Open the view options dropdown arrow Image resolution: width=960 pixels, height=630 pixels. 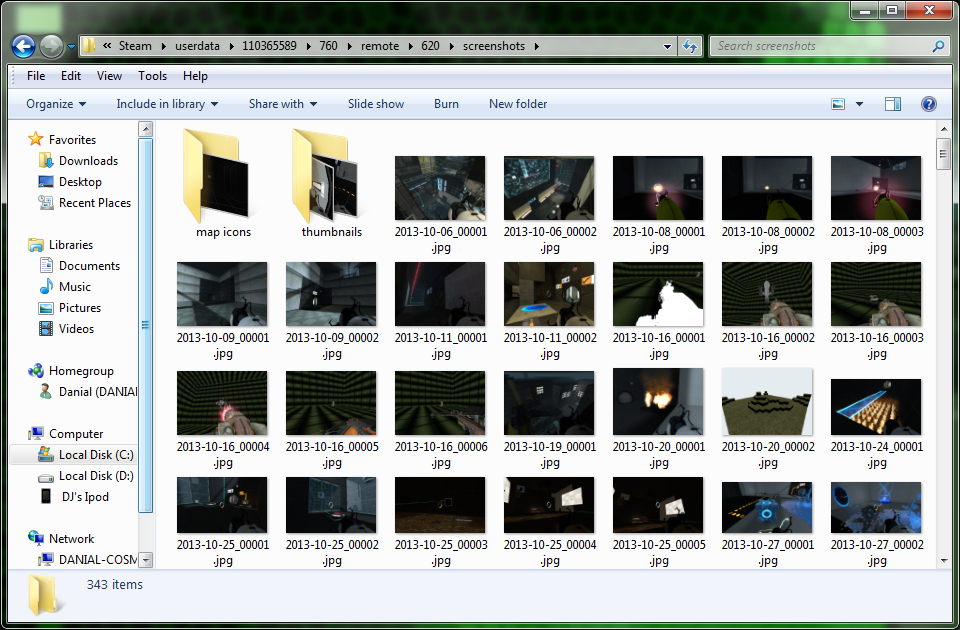859,104
